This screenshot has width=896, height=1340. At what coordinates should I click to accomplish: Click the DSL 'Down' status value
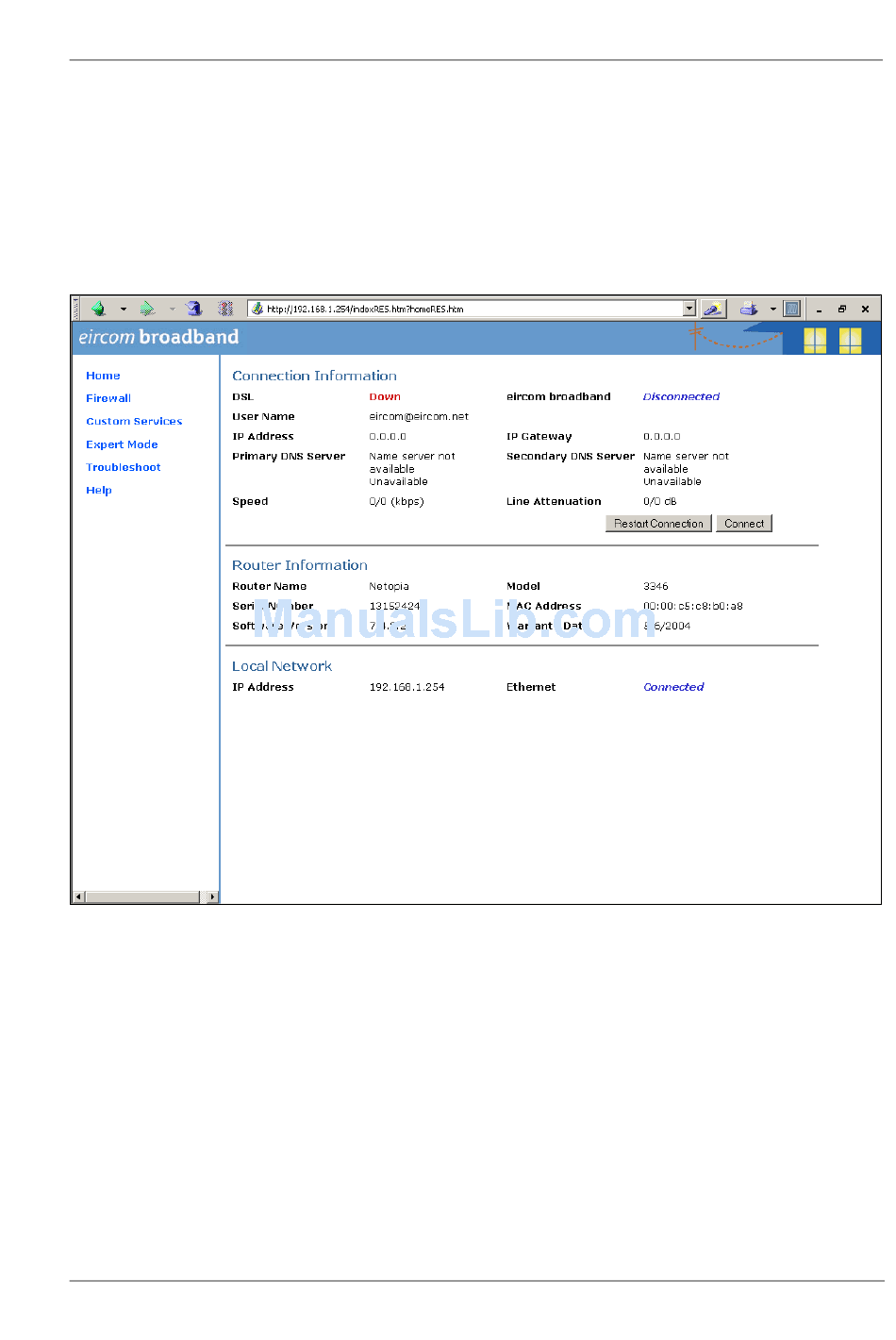[x=385, y=397]
